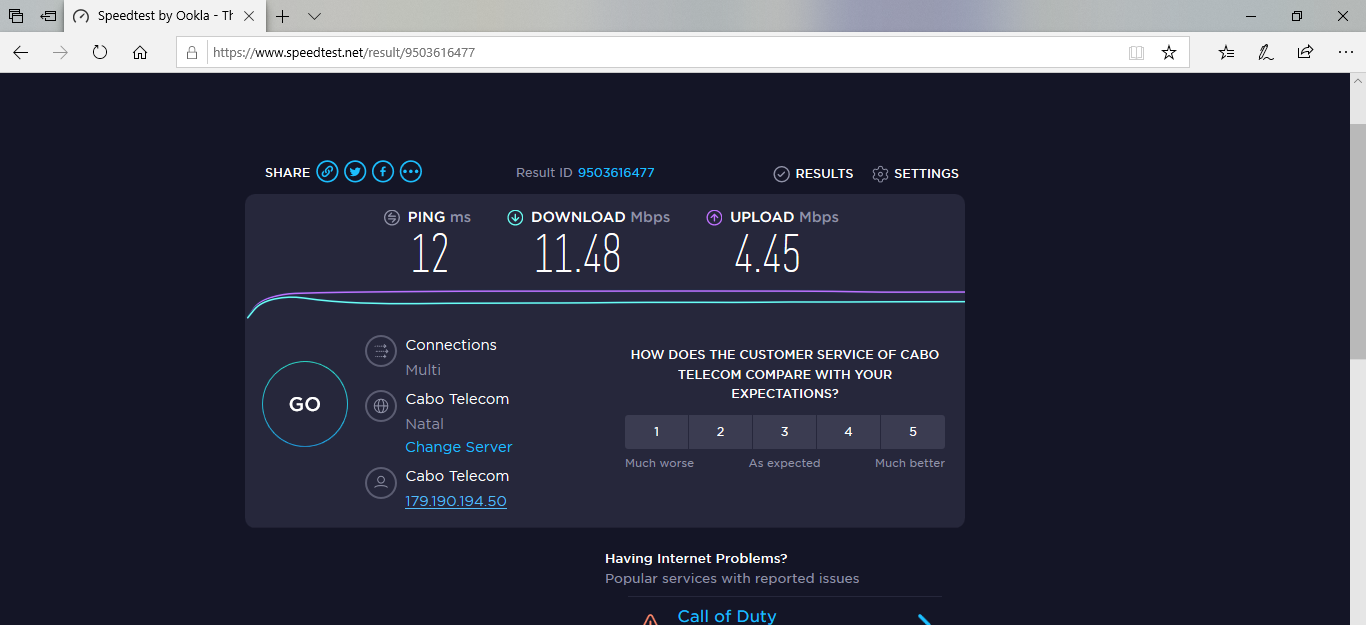
Task: Select the Speedtest by Ookla tab
Action: (165, 16)
